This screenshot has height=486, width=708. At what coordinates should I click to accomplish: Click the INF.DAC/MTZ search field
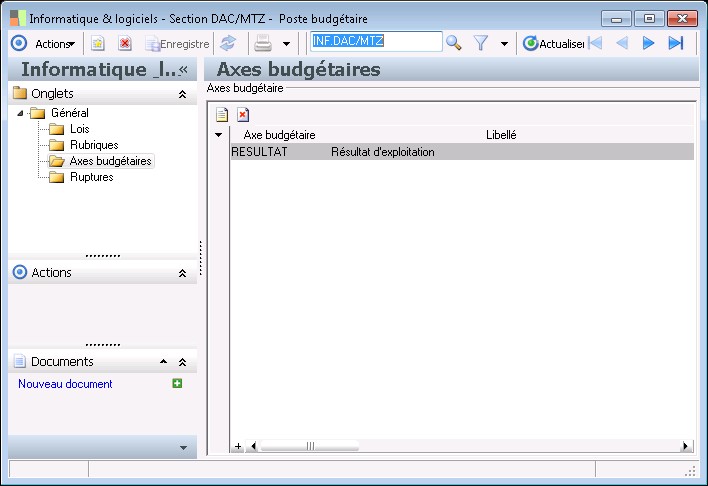pyautogui.click(x=376, y=41)
